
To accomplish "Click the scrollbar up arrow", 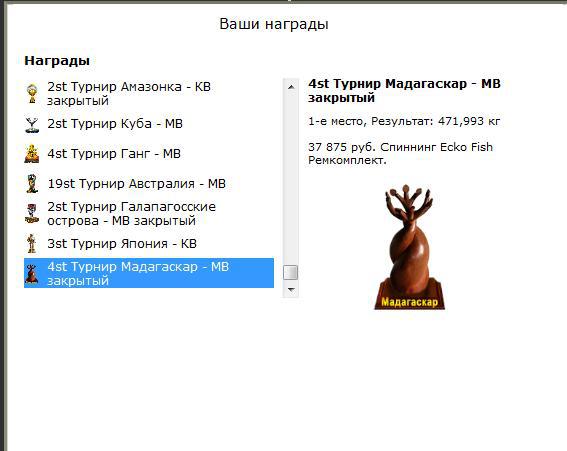I will click(291, 87).
